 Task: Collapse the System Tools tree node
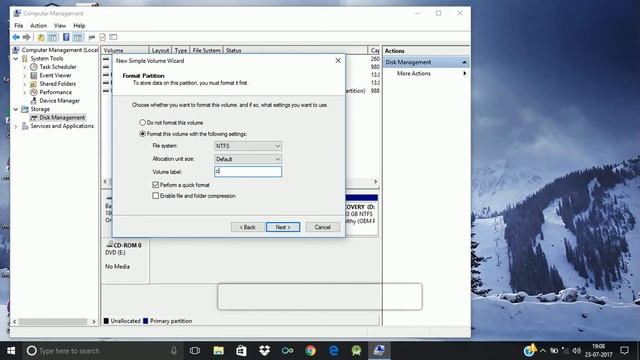pos(16,58)
